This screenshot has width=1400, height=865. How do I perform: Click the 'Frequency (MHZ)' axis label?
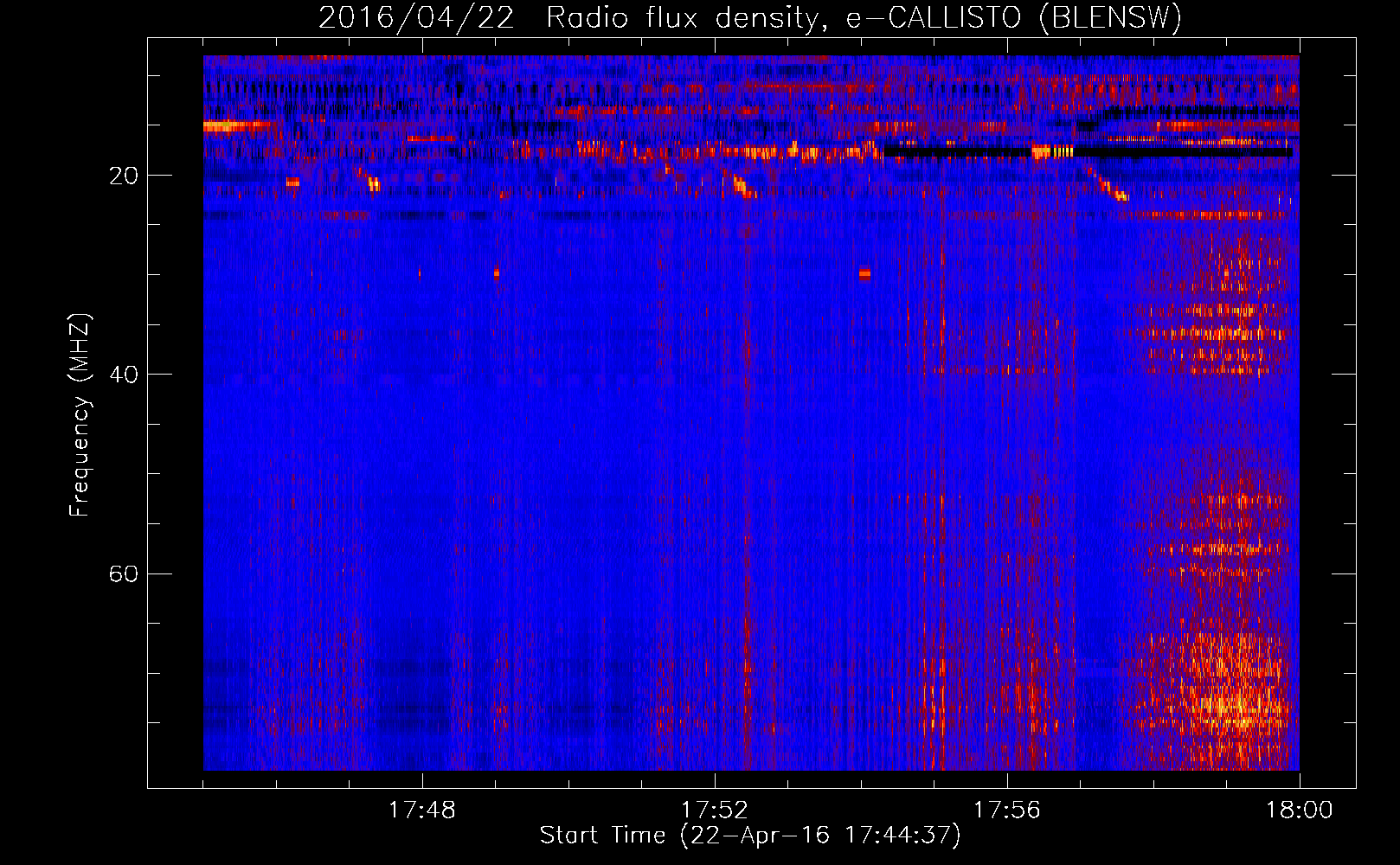(x=79, y=415)
